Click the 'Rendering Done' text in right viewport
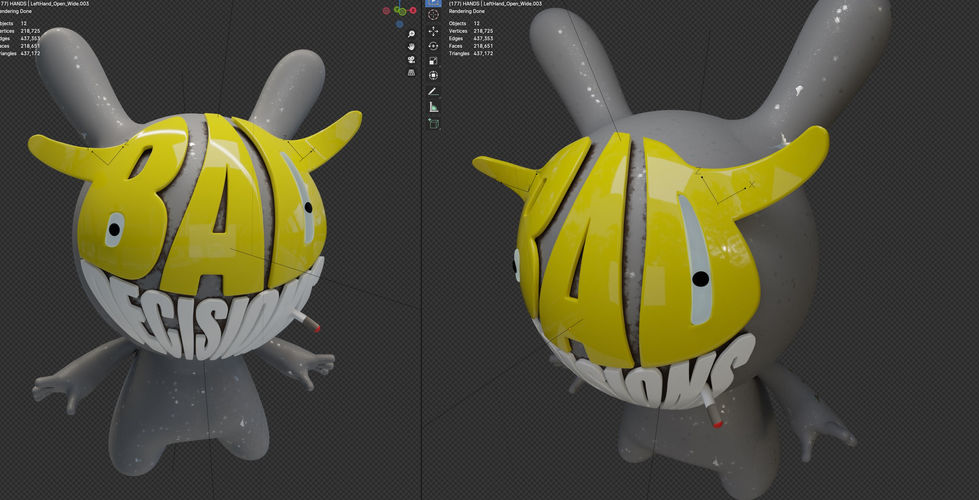Screen dimensions: 979x500 [x=469, y=11]
